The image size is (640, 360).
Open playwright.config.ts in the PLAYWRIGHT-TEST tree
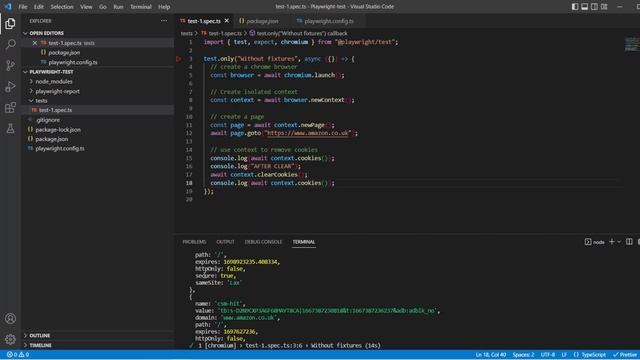60,149
